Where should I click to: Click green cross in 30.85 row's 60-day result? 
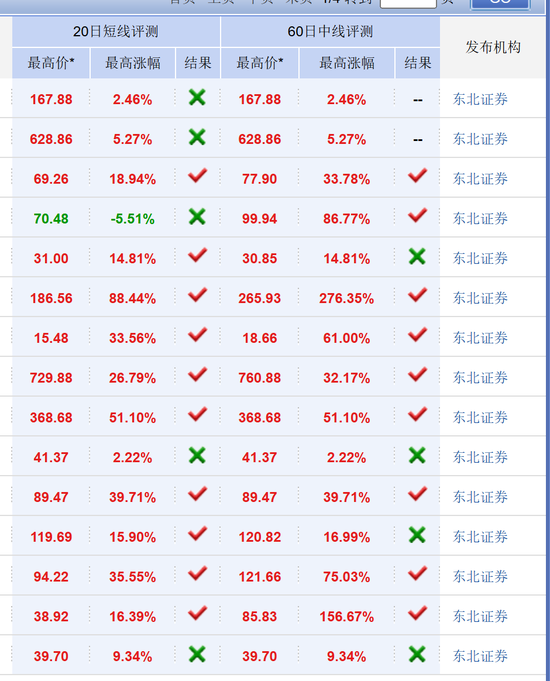417,257
